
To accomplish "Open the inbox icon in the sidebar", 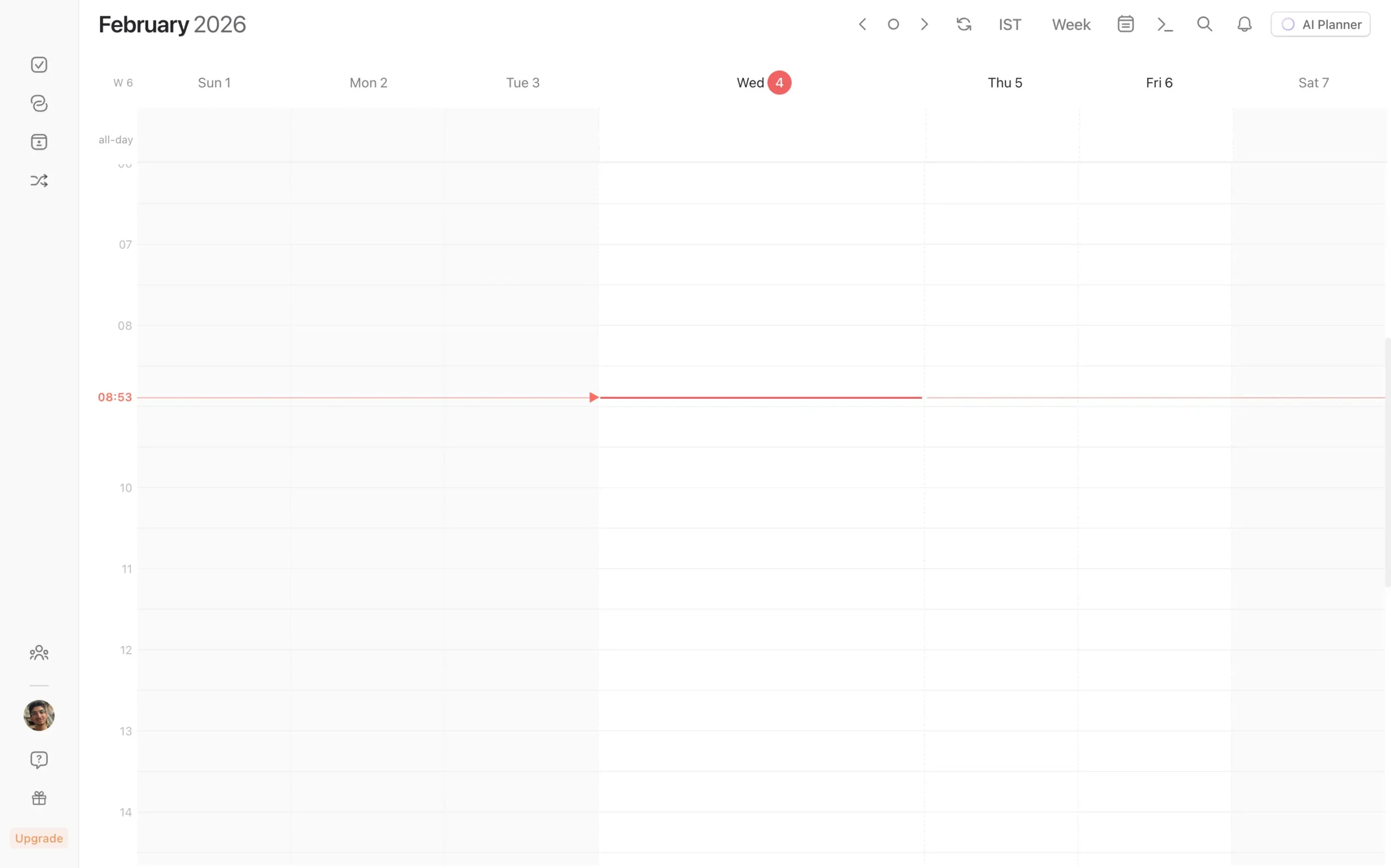I will 39,142.
